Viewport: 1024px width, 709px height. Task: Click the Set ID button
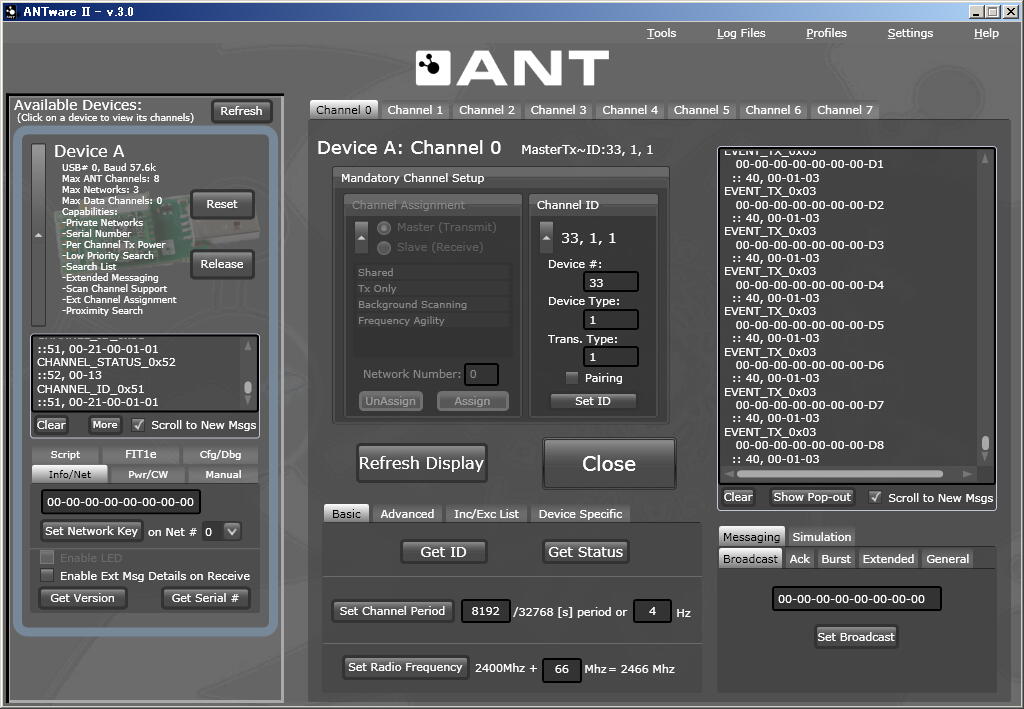[593, 401]
